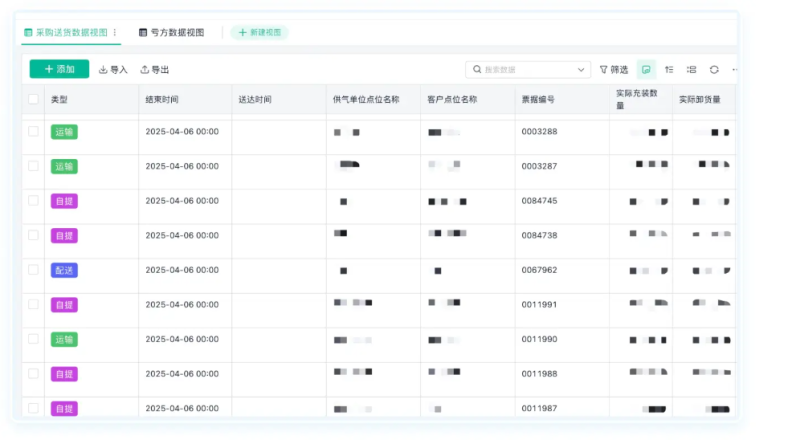The image size is (788, 440).
Task: Click the green highlighted view-mode icon in toolbar
Action: (x=646, y=70)
